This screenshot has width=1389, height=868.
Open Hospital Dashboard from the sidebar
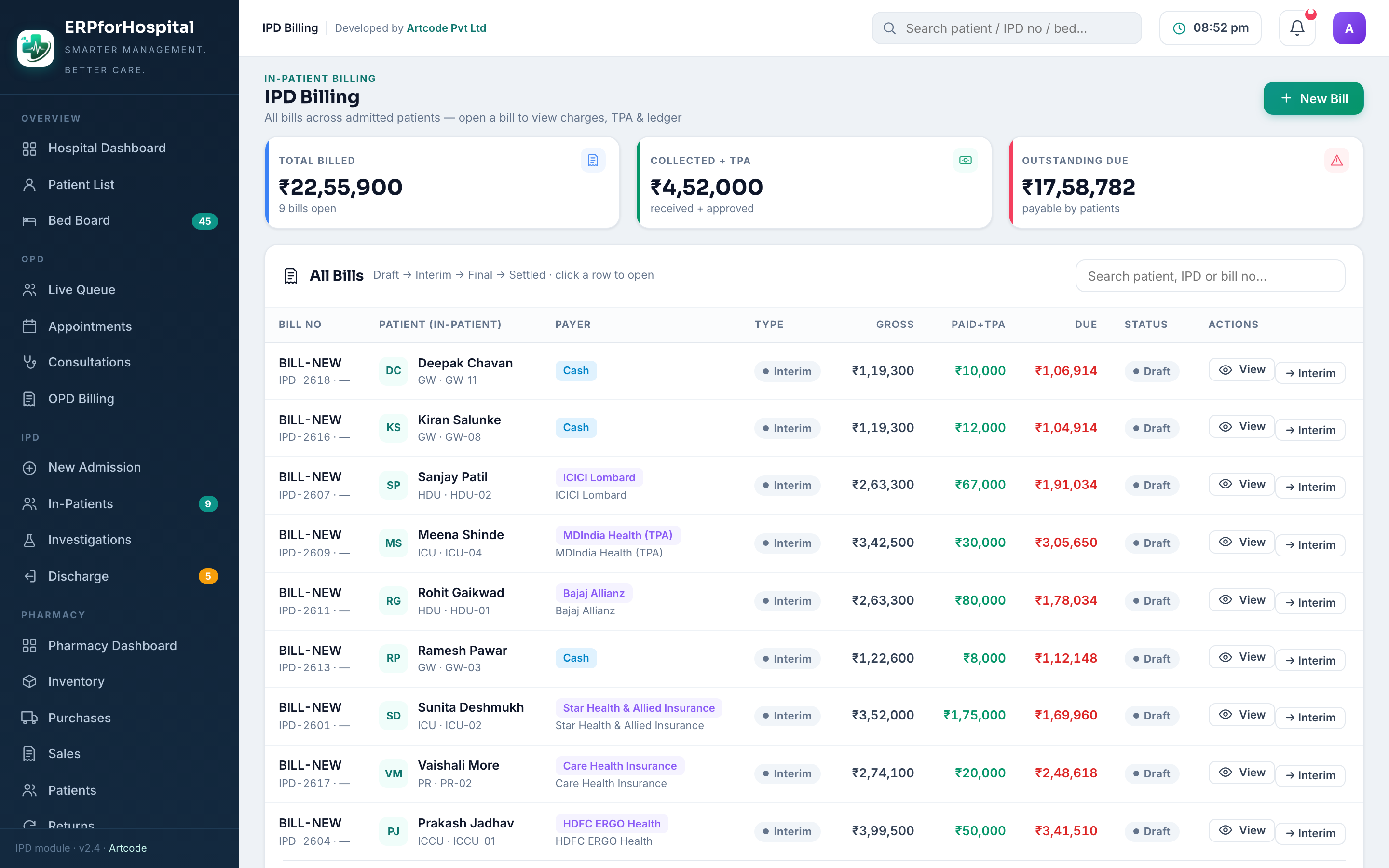point(120,148)
